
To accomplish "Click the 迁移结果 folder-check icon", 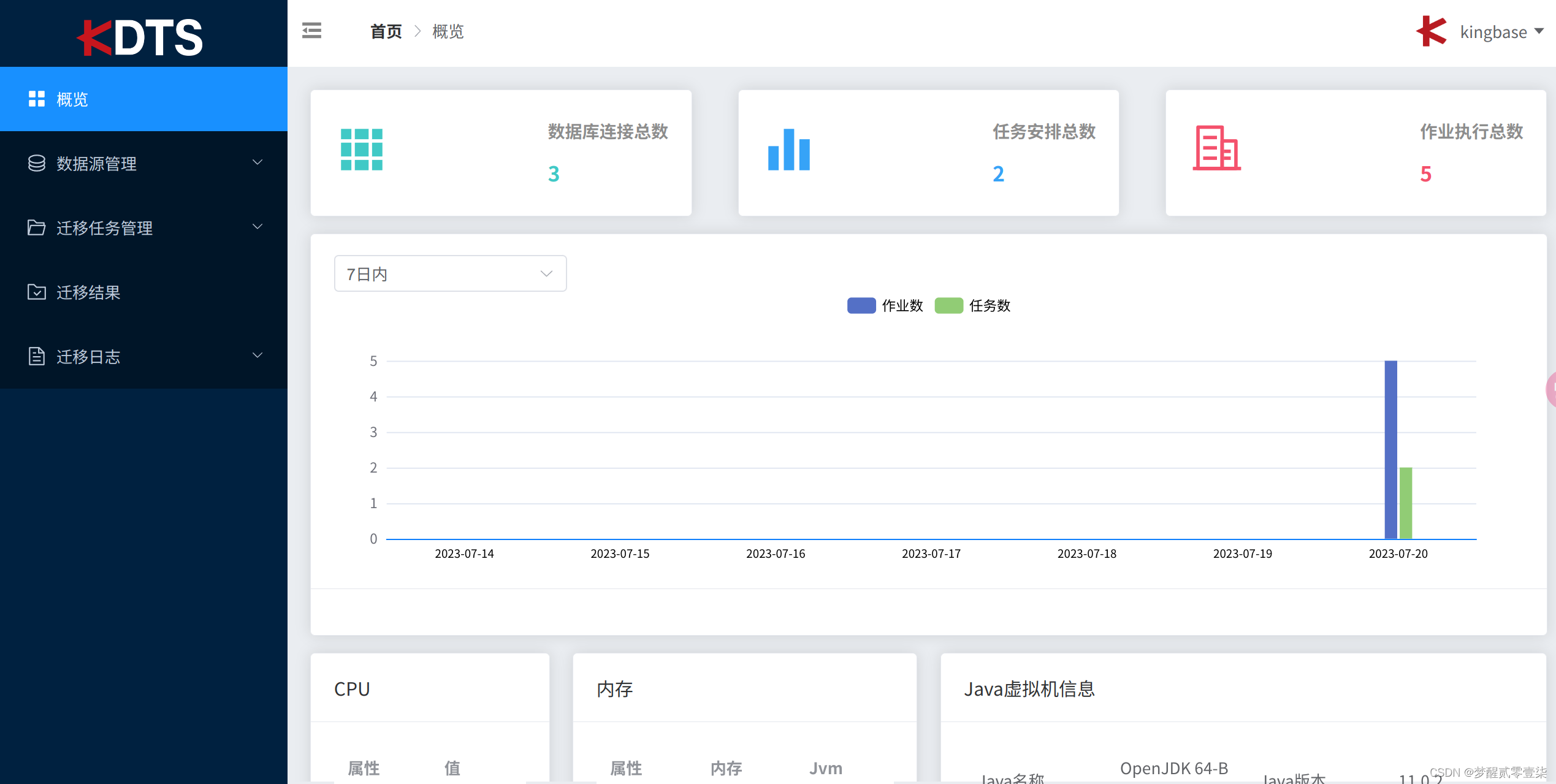I will click(37, 292).
